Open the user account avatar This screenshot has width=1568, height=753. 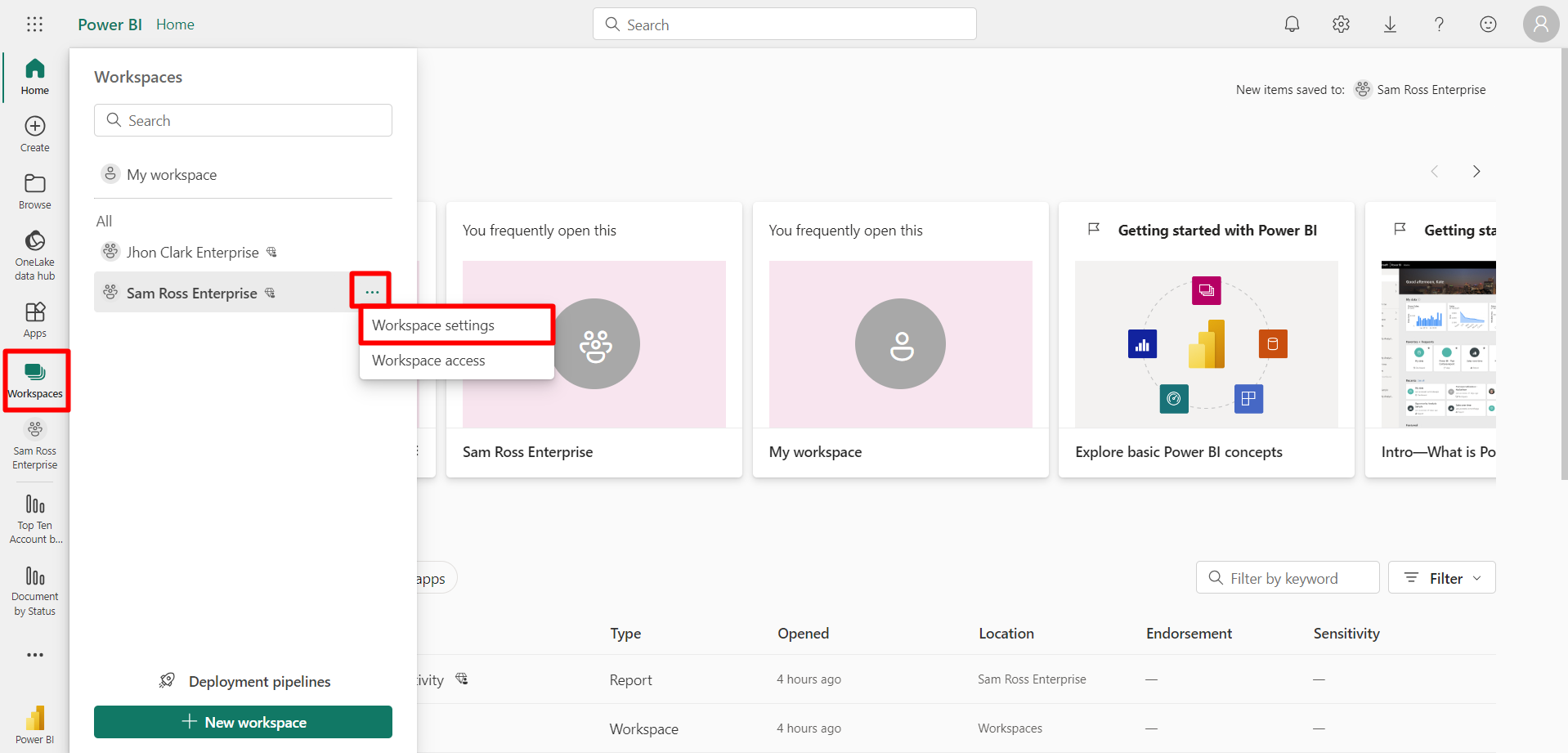(1541, 25)
